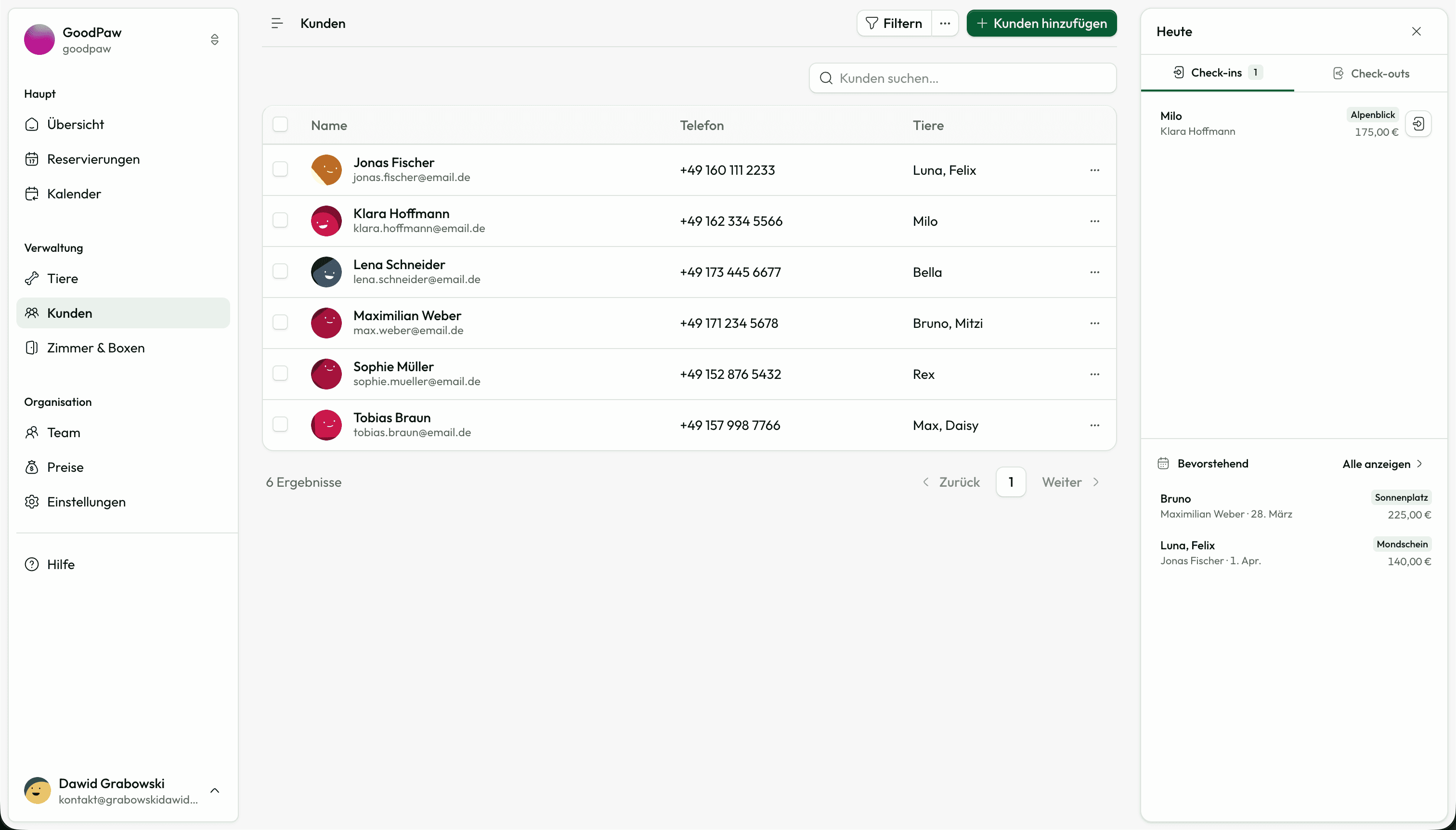
Task: Open more options next to Filtern
Action: [x=945, y=24]
